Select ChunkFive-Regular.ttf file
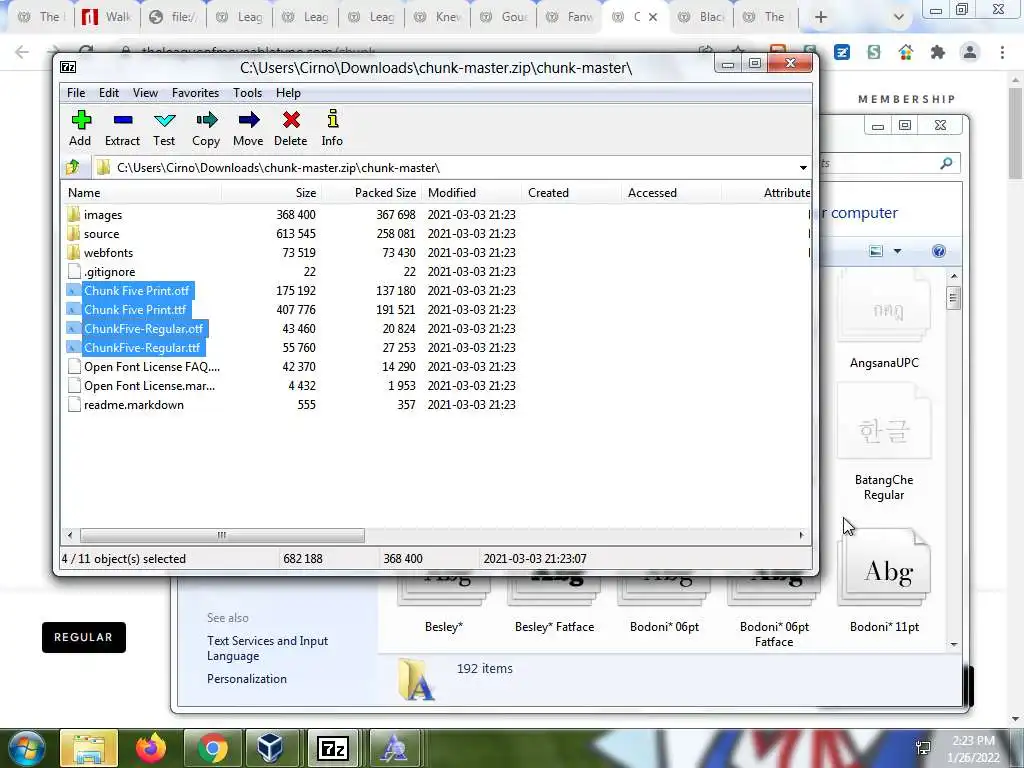This screenshot has height=768, width=1024. [142, 347]
